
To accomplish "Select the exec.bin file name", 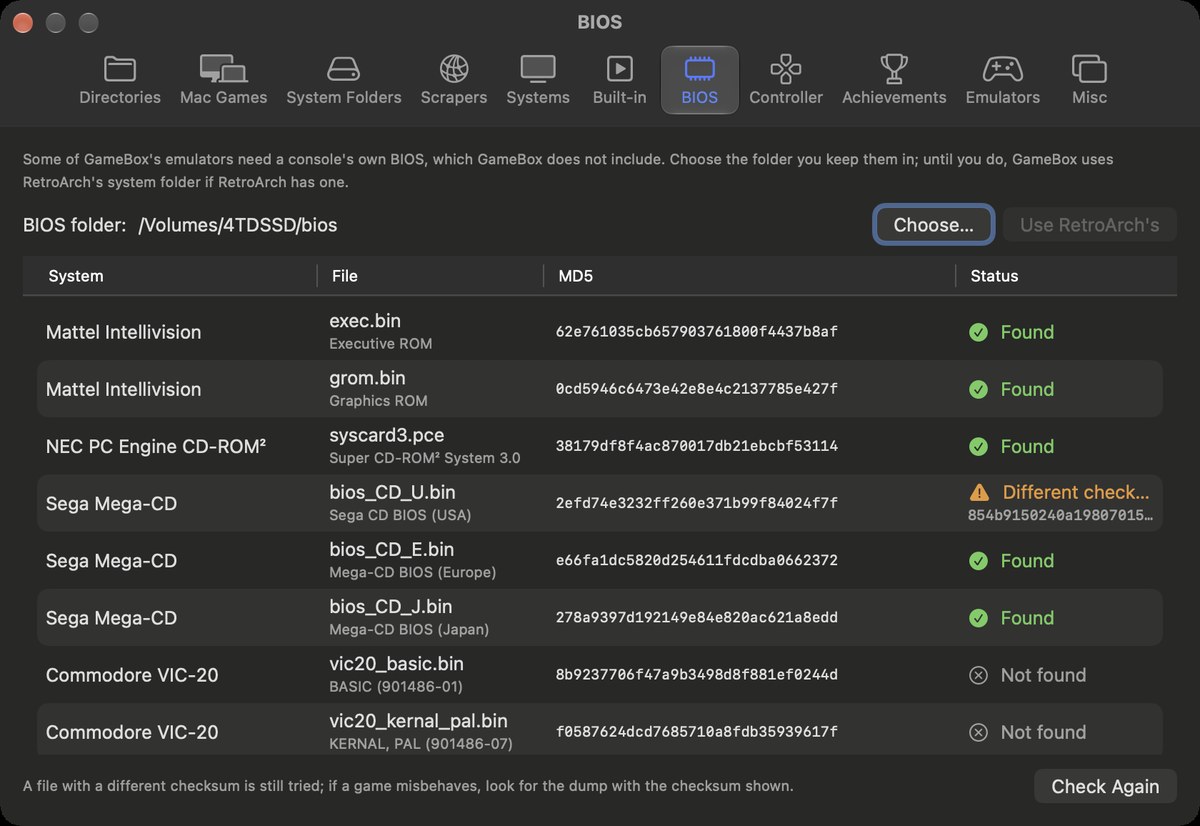I will (365, 321).
